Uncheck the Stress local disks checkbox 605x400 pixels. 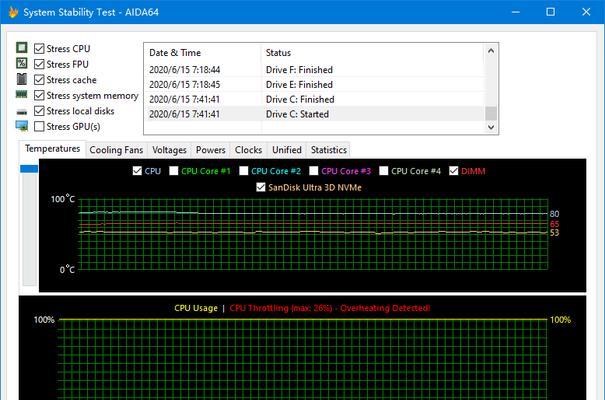[39, 111]
